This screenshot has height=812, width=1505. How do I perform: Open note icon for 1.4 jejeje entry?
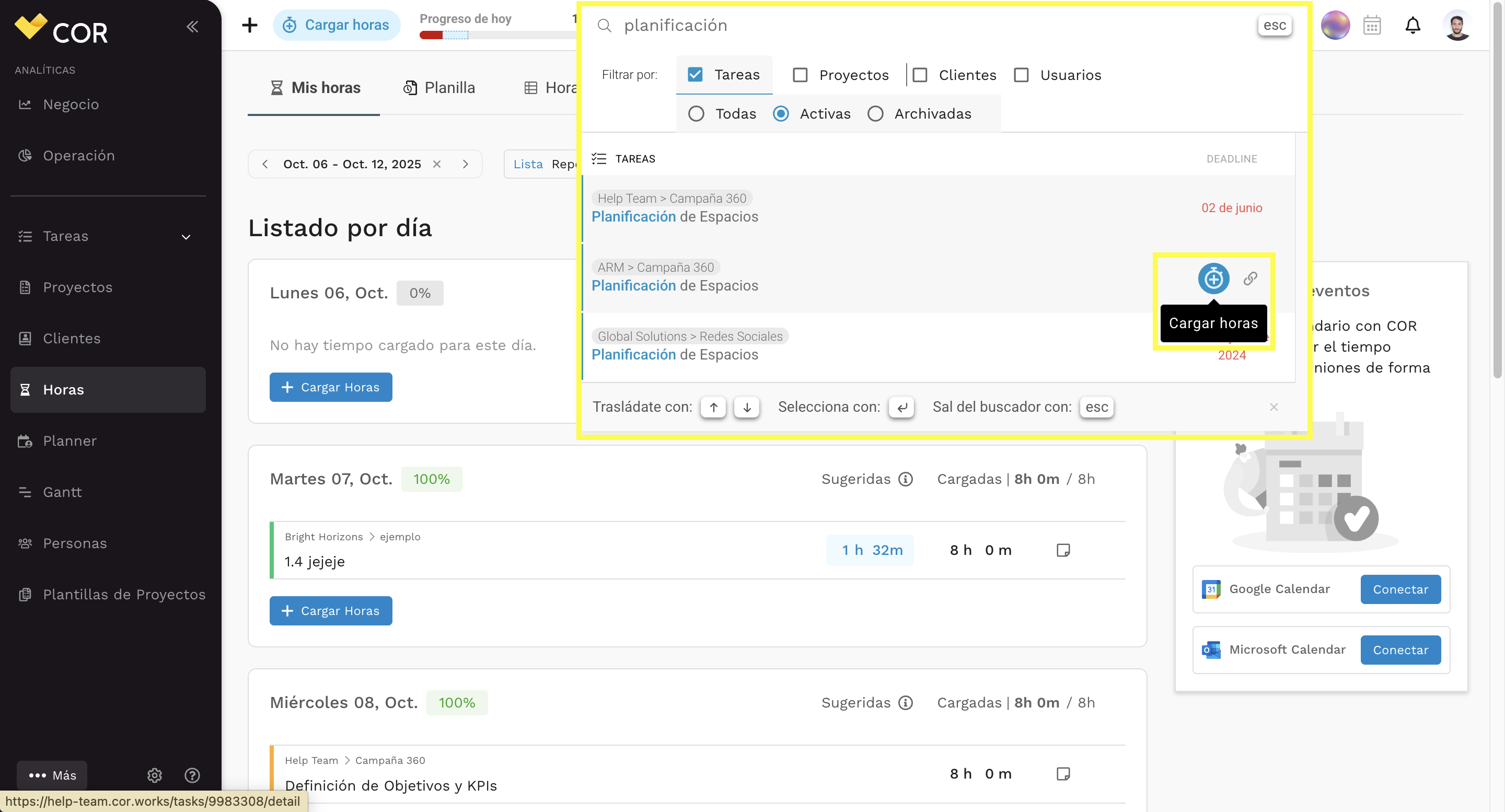[1063, 550]
